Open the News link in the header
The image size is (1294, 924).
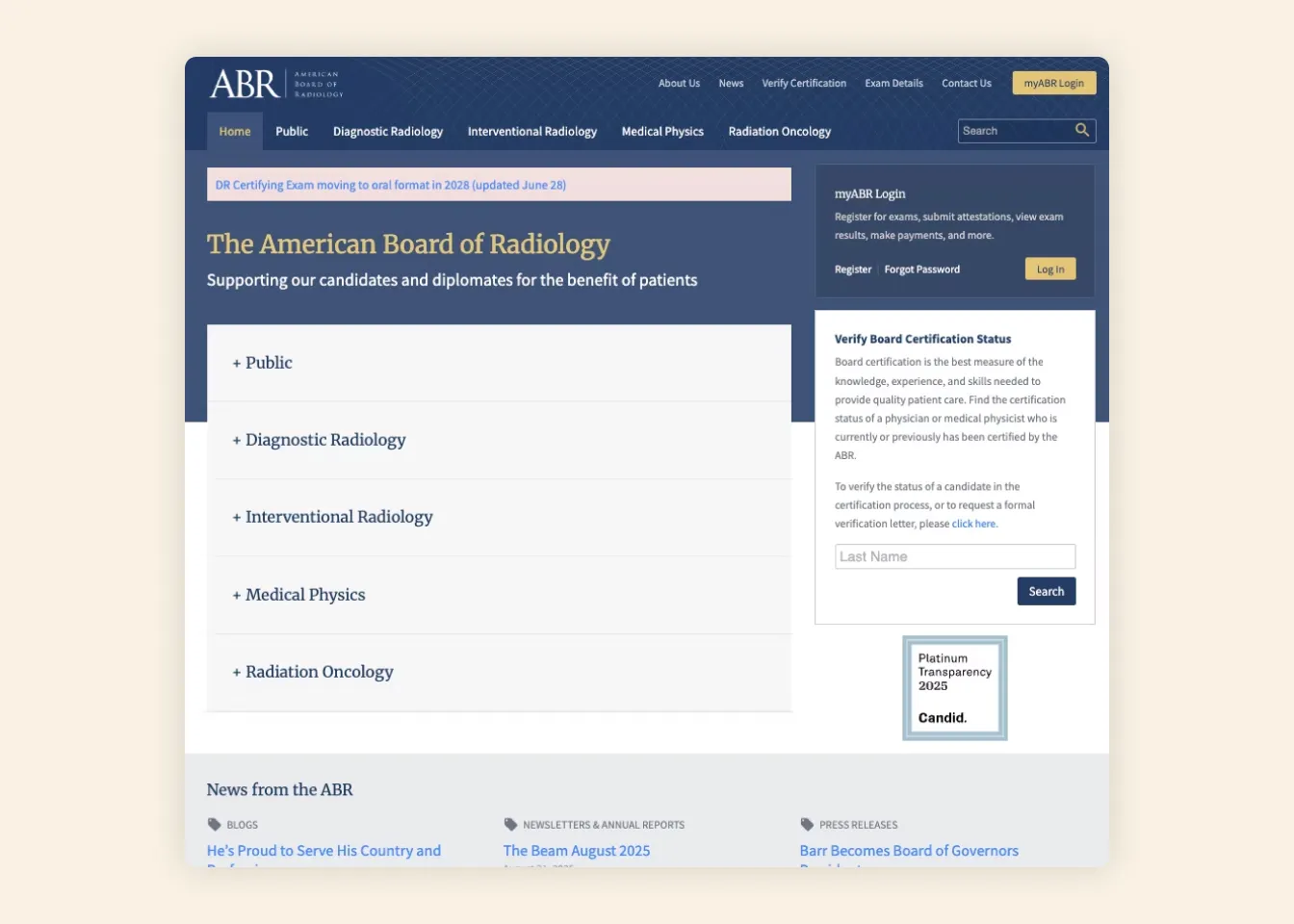[731, 83]
